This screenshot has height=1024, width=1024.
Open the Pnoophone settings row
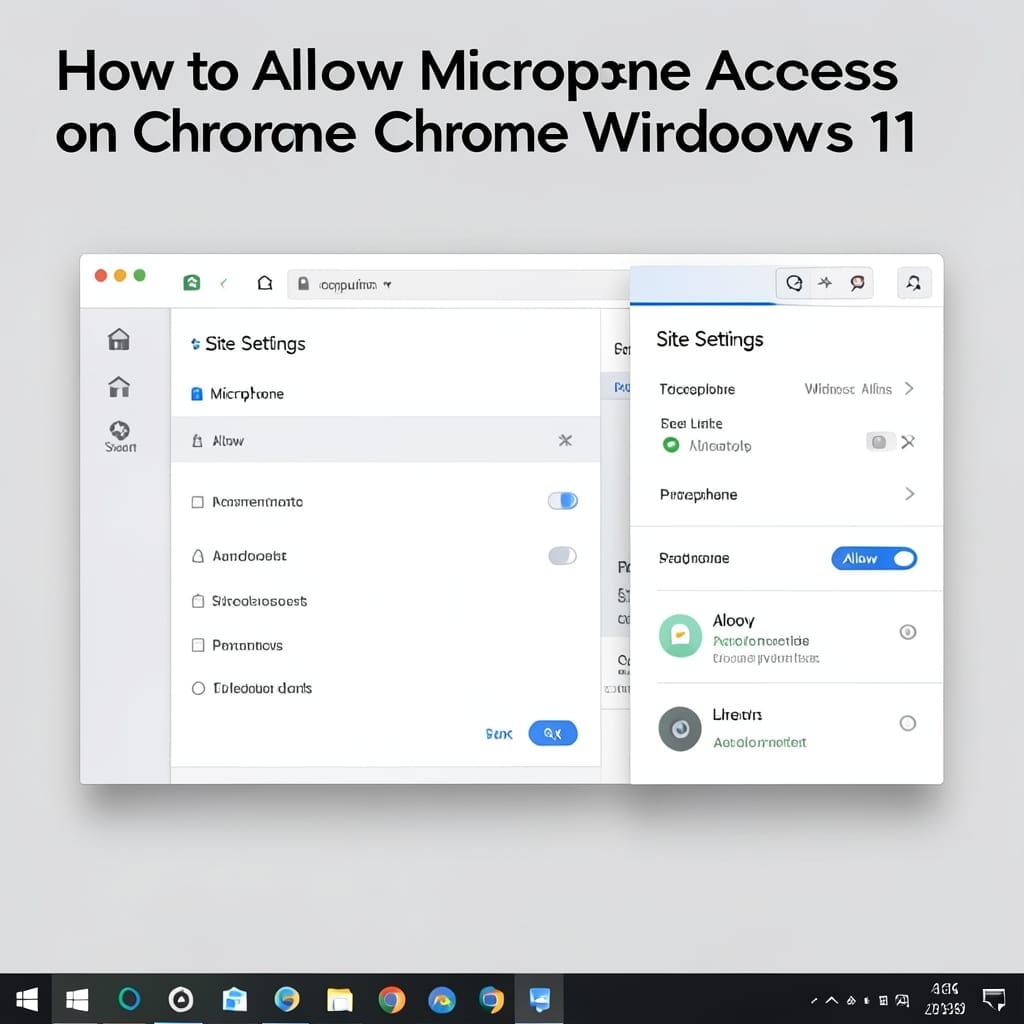click(786, 494)
